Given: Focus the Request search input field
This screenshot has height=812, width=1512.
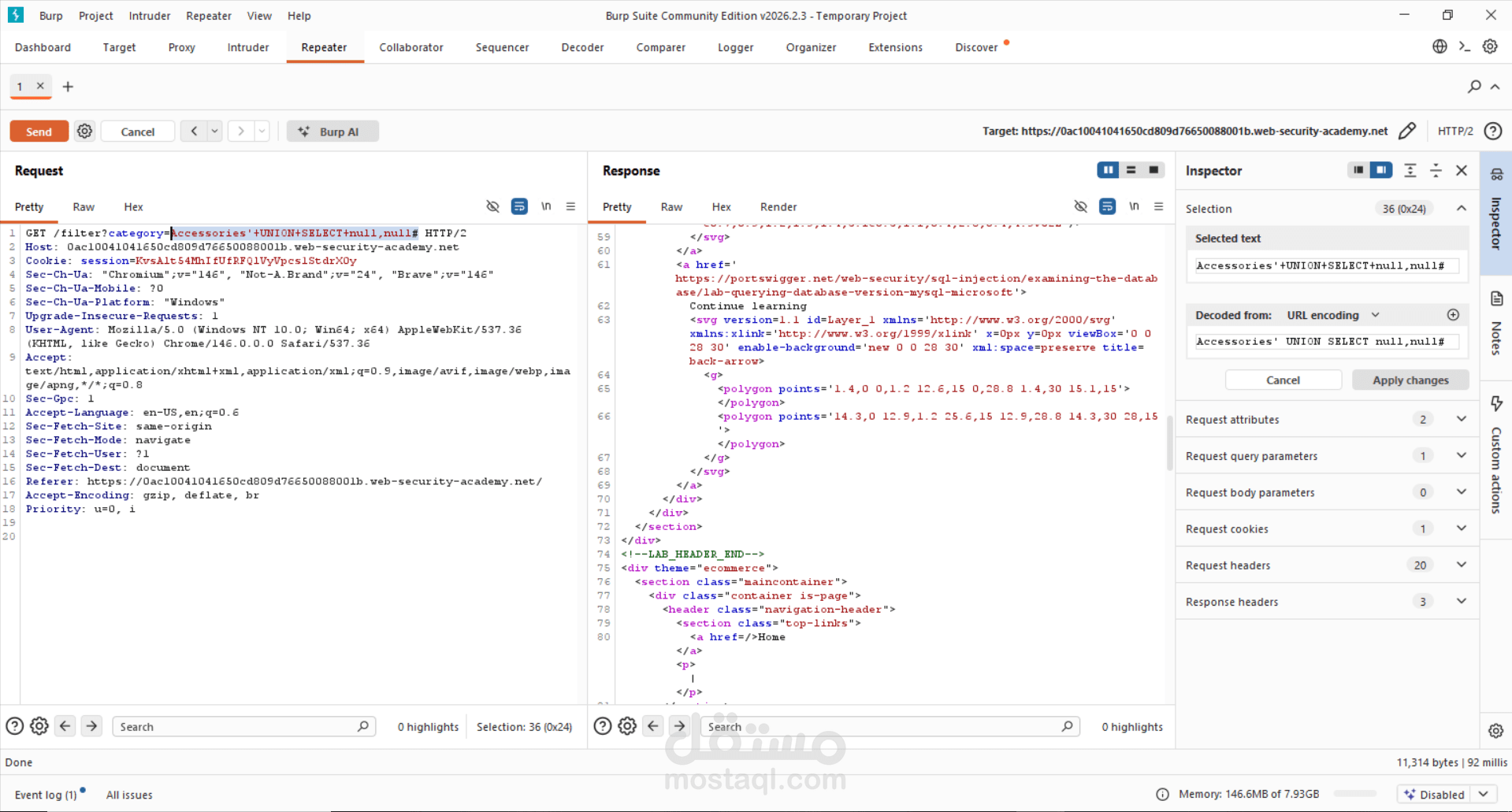Looking at the screenshot, I should pyautogui.click(x=243, y=726).
